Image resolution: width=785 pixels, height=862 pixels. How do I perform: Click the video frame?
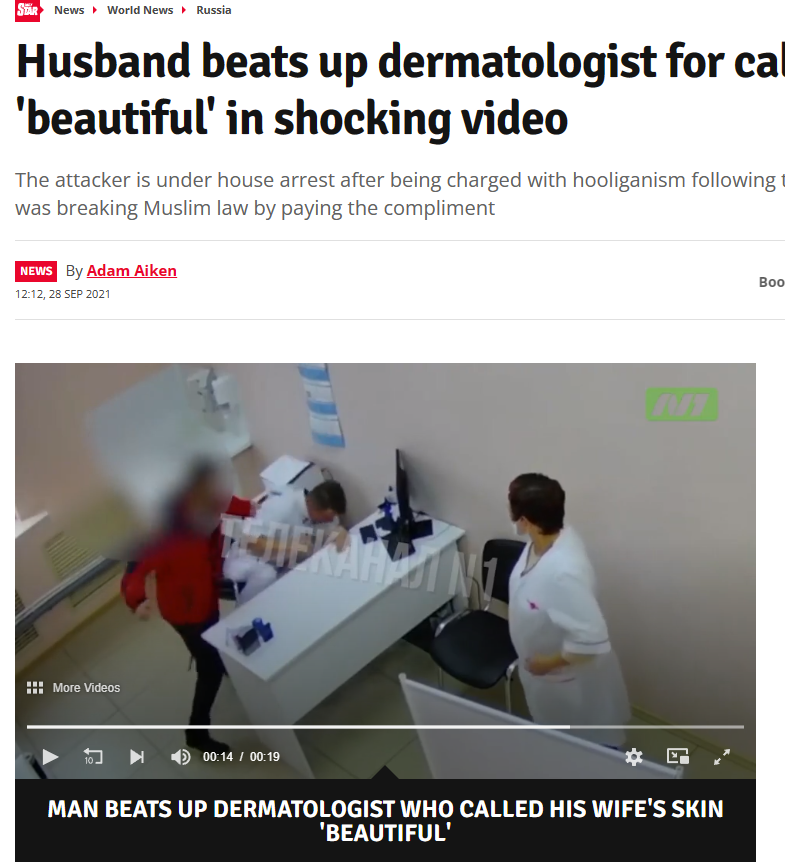[385, 550]
